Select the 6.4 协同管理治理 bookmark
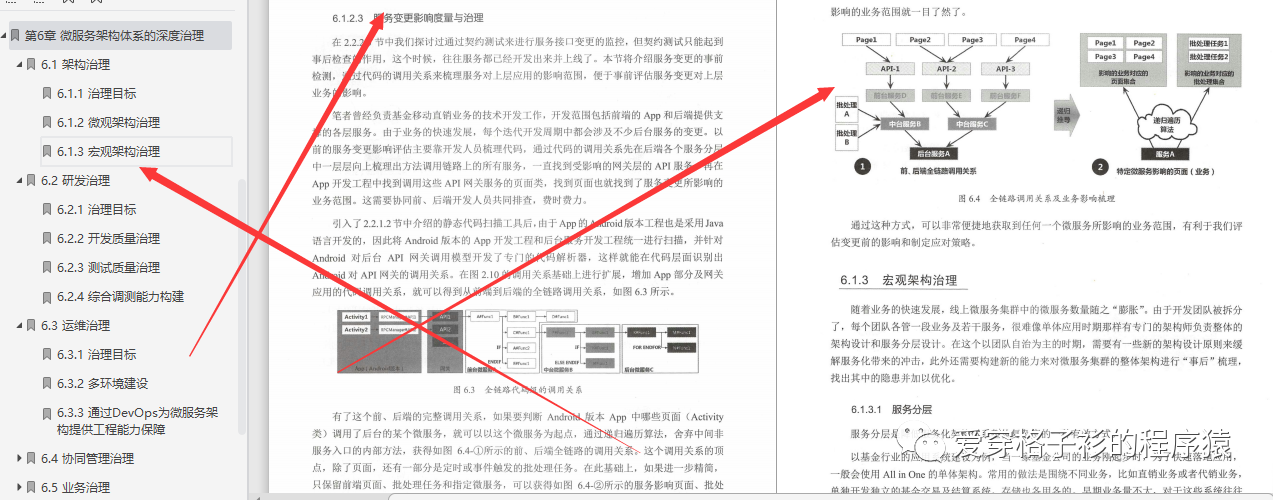1273x500 pixels. pos(88,459)
